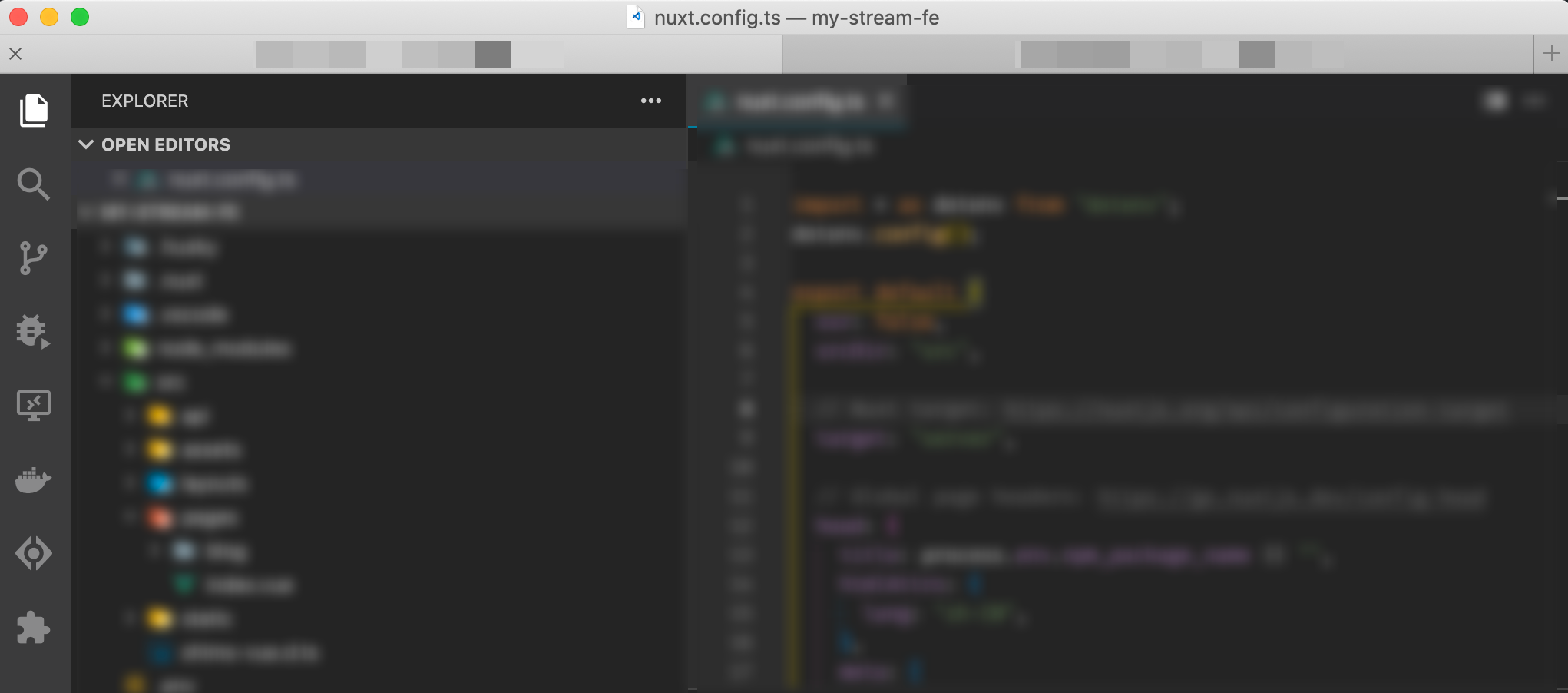Click the + button to add a window tab

(1550, 54)
